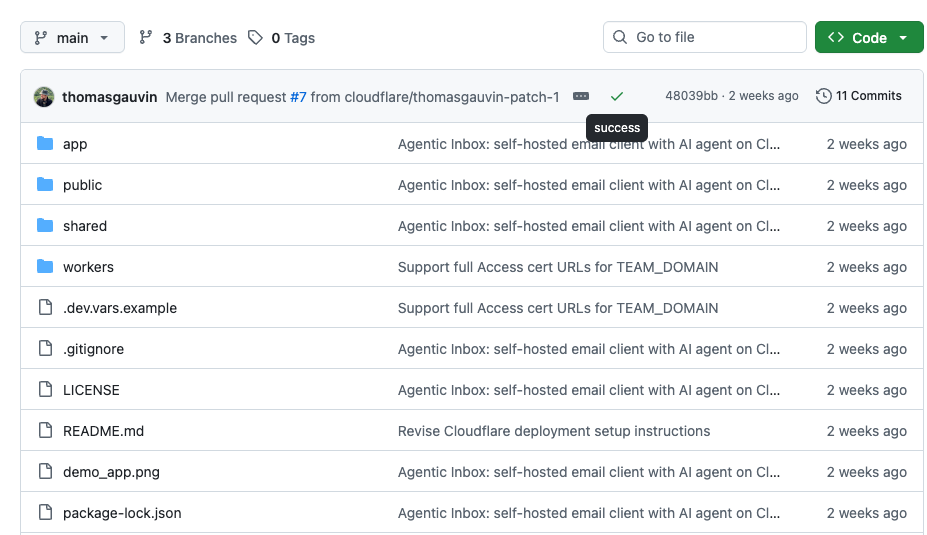Click the tags label icon

tap(255, 38)
